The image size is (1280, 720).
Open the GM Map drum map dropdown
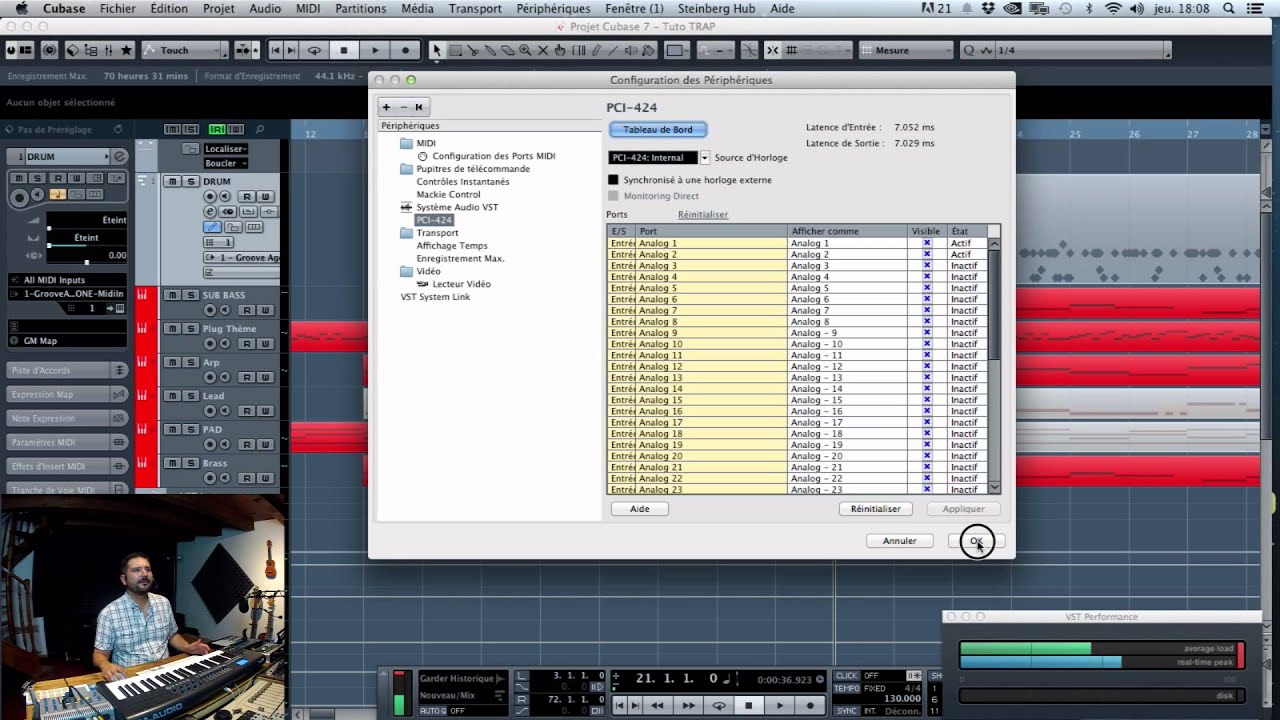(x=67, y=341)
